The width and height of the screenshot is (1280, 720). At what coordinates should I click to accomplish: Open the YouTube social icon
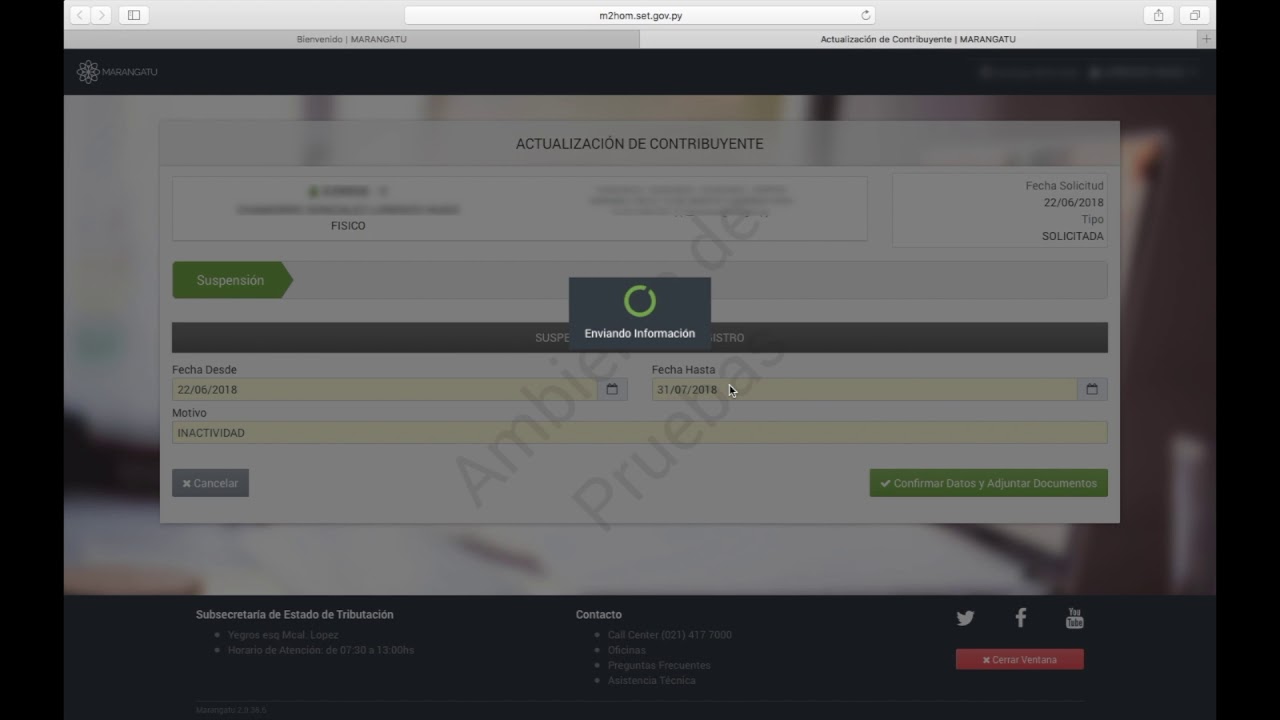point(1074,618)
